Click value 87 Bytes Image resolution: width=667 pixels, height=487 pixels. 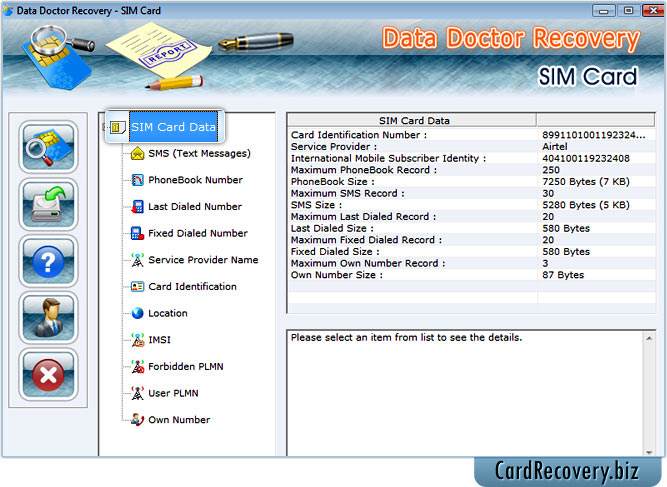tap(563, 275)
